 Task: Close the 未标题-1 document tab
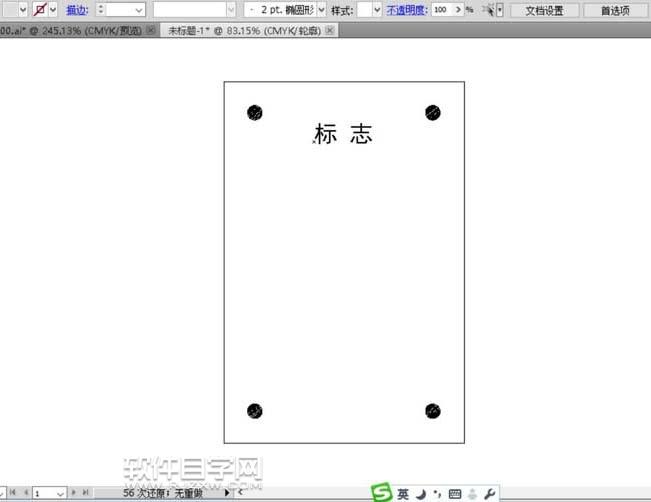pos(330,30)
